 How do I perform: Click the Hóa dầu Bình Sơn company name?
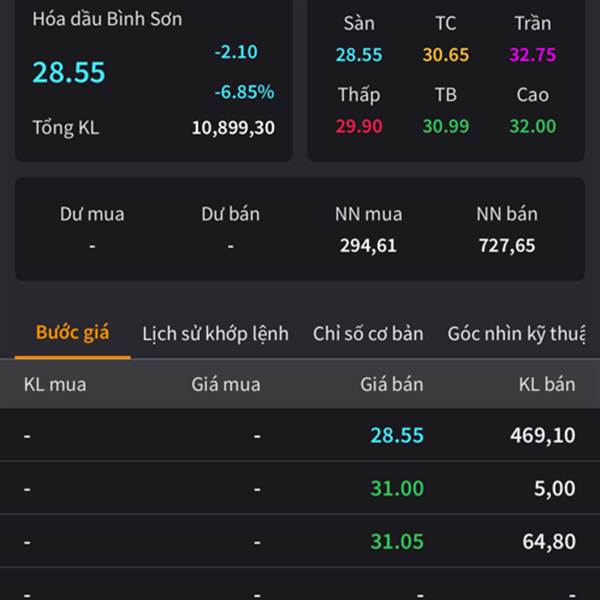pos(107,19)
